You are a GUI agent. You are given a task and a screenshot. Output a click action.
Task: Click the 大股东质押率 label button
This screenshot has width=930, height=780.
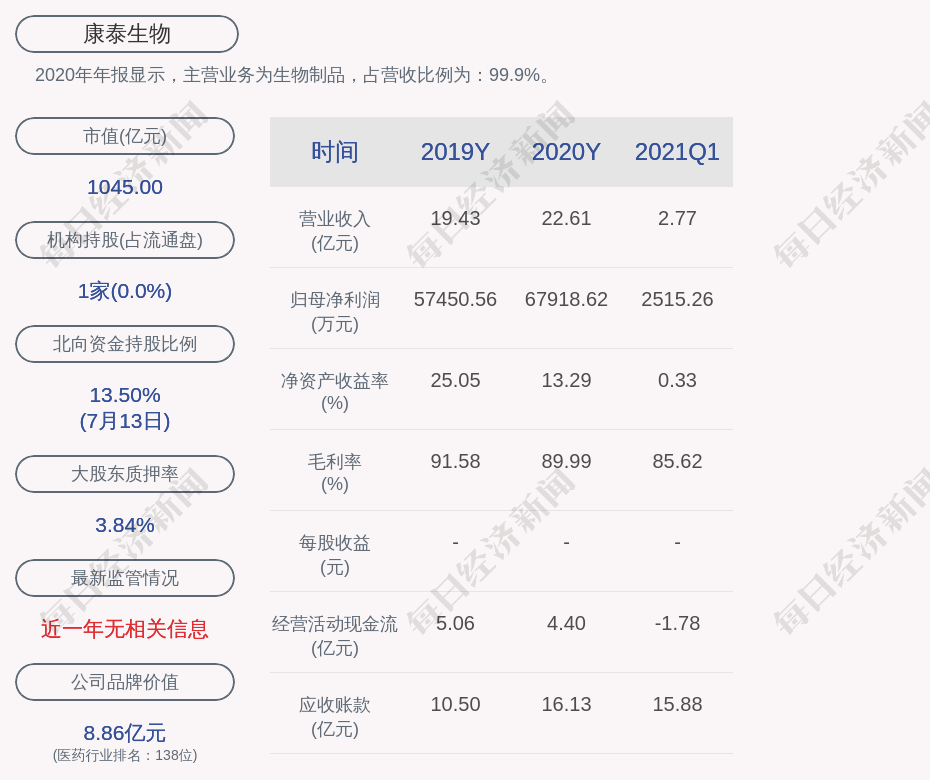pyautogui.click(x=125, y=474)
